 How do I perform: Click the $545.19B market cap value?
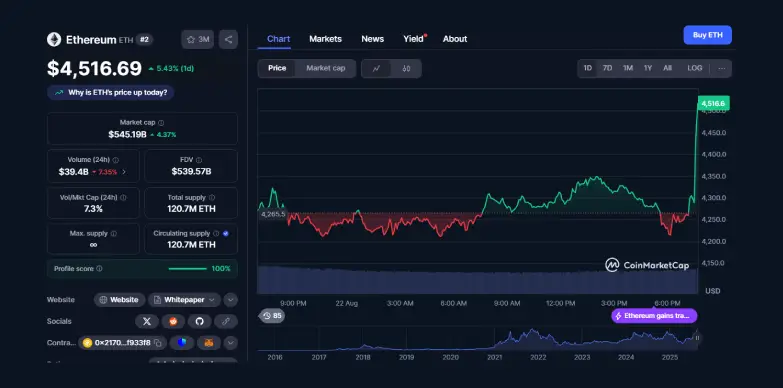point(127,134)
